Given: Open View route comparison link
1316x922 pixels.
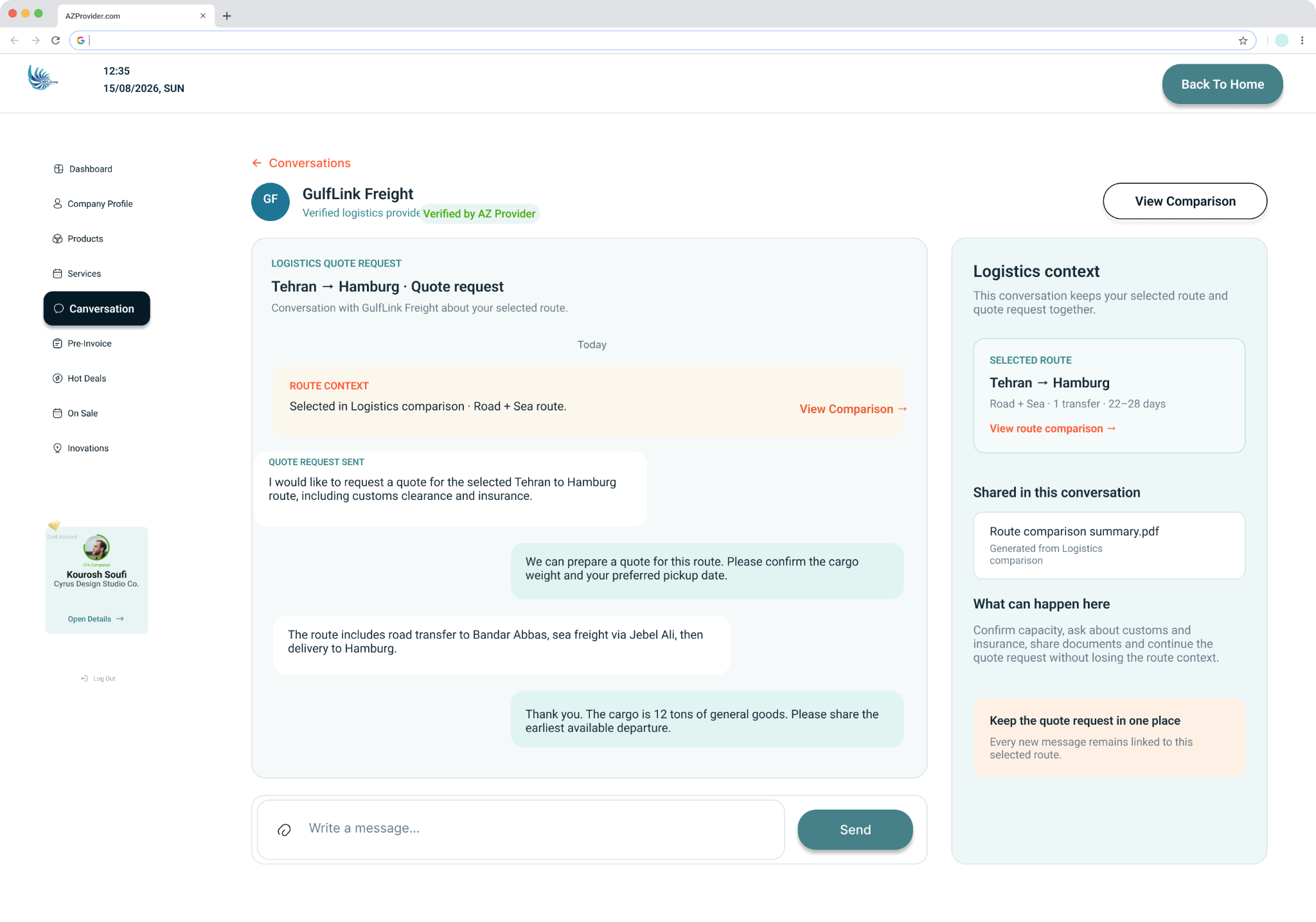Looking at the screenshot, I should click(x=1053, y=429).
